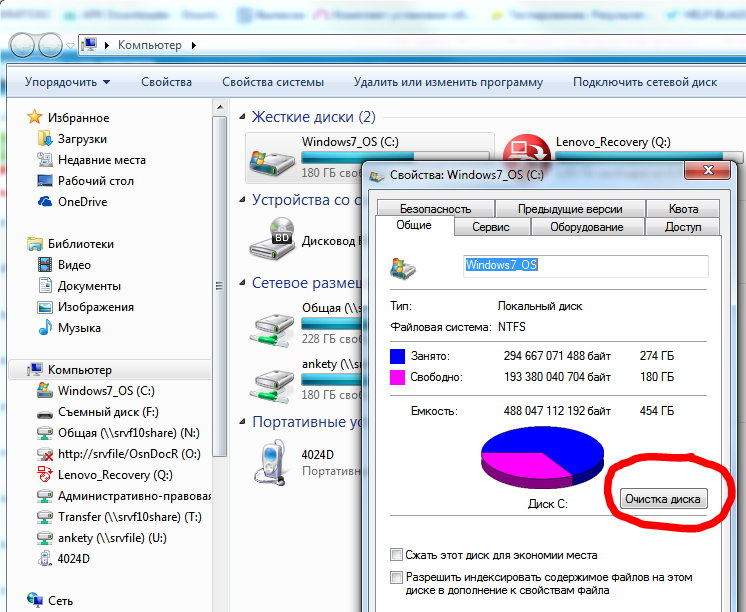Click the computer icon in address bar
Viewport: 746px width, 612px height.
89,45
